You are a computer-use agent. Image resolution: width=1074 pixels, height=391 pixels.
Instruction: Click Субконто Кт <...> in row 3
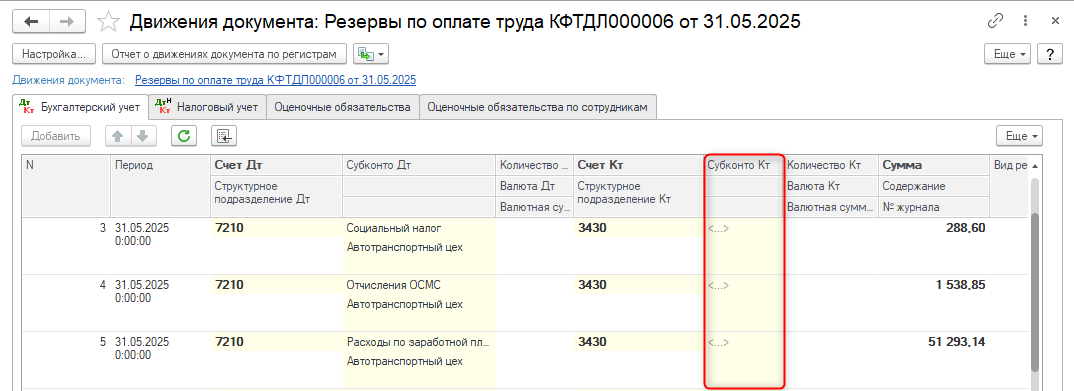click(x=743, y=228)
